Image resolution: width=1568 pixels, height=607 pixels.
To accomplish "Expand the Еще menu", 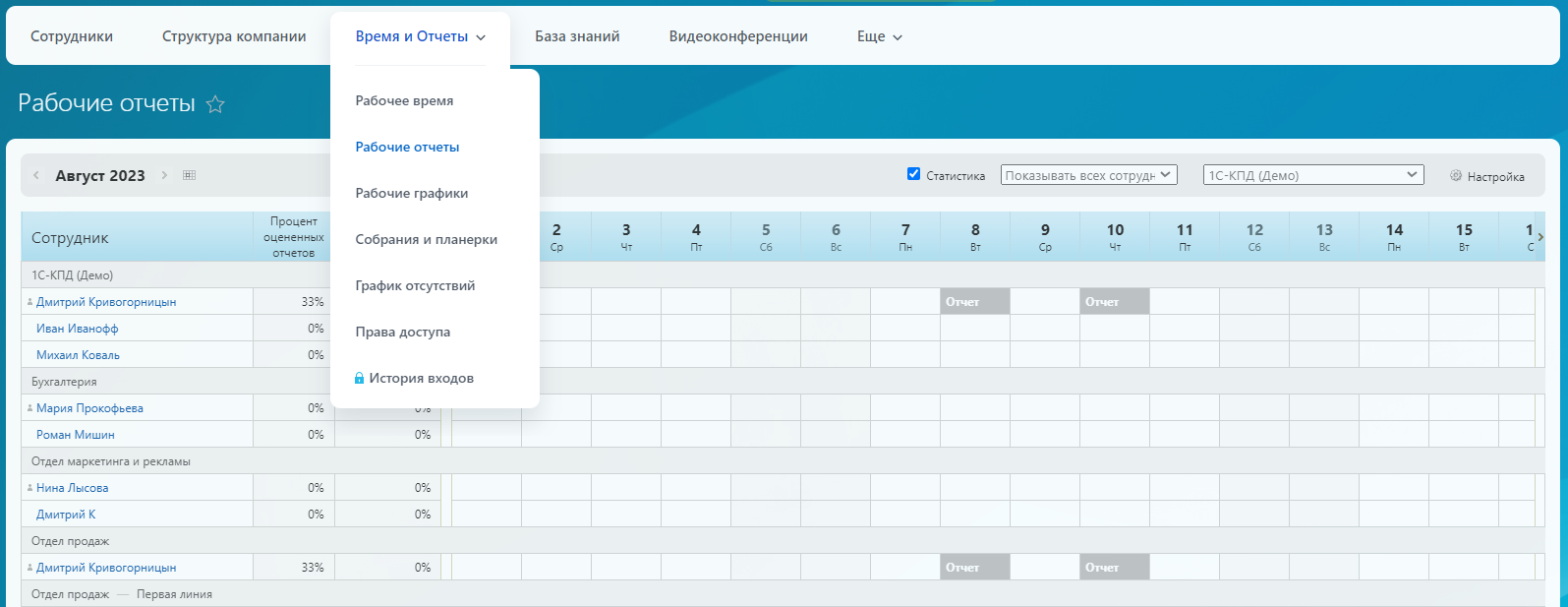I will click(880, 36).
